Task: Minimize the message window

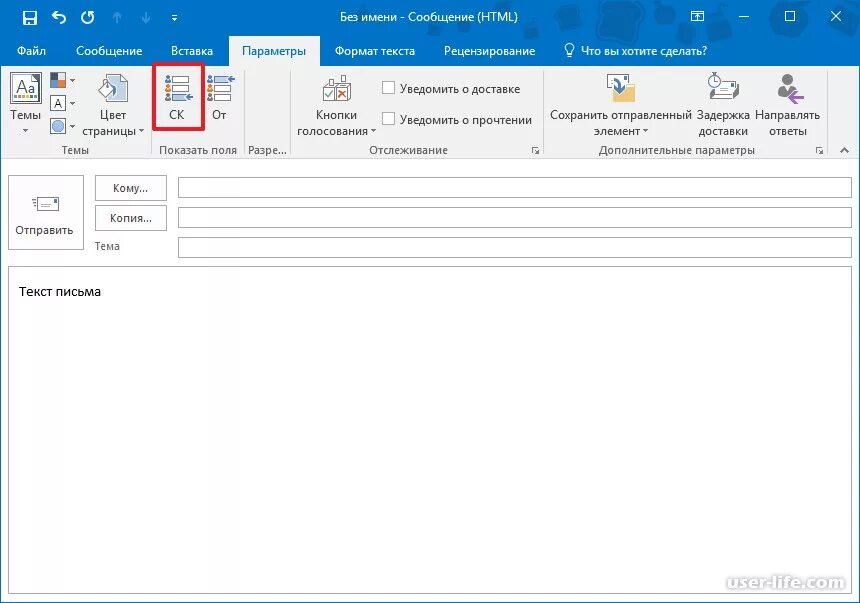Action: pos(744,16)
